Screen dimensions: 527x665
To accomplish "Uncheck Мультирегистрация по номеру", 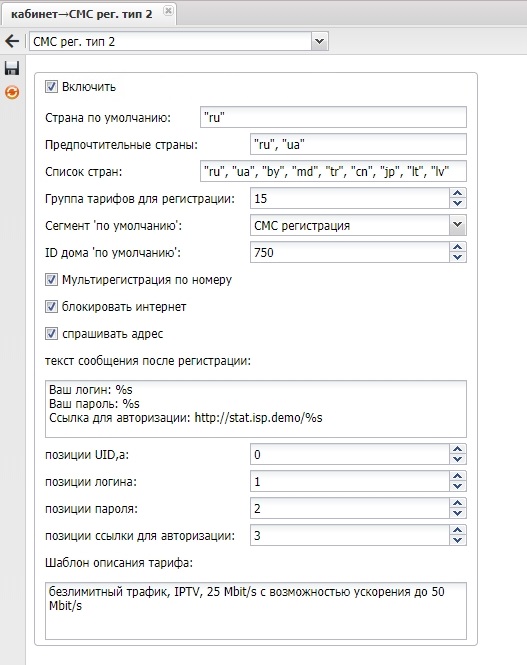I will tap(51, 280).
